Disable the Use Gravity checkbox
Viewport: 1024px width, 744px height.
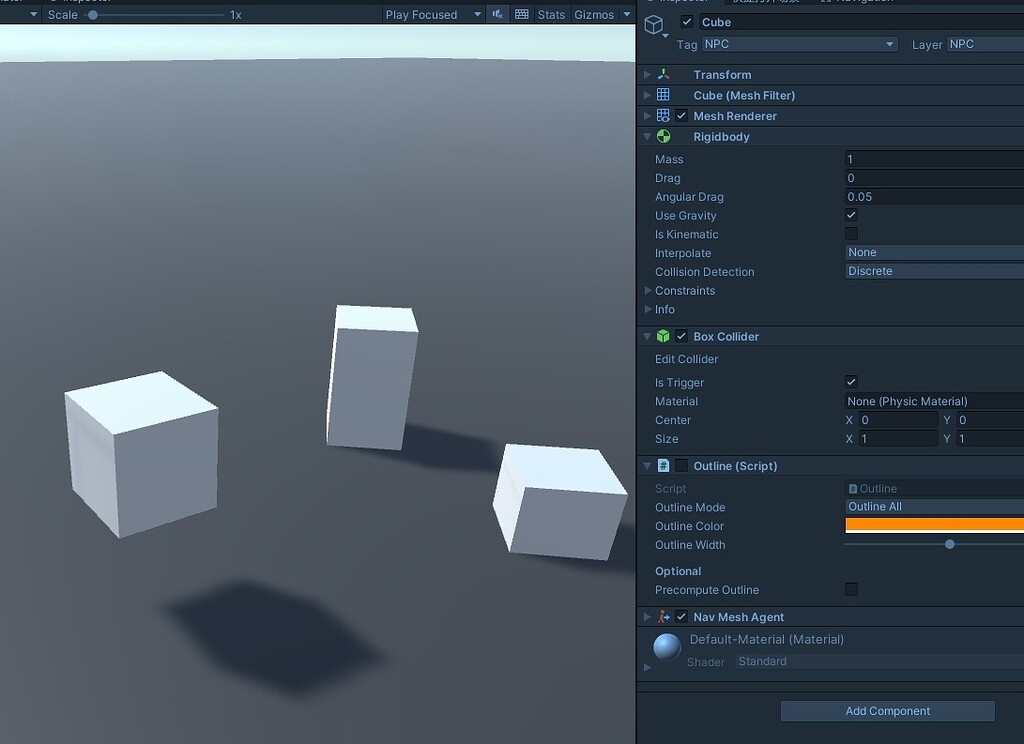[851, 215]
